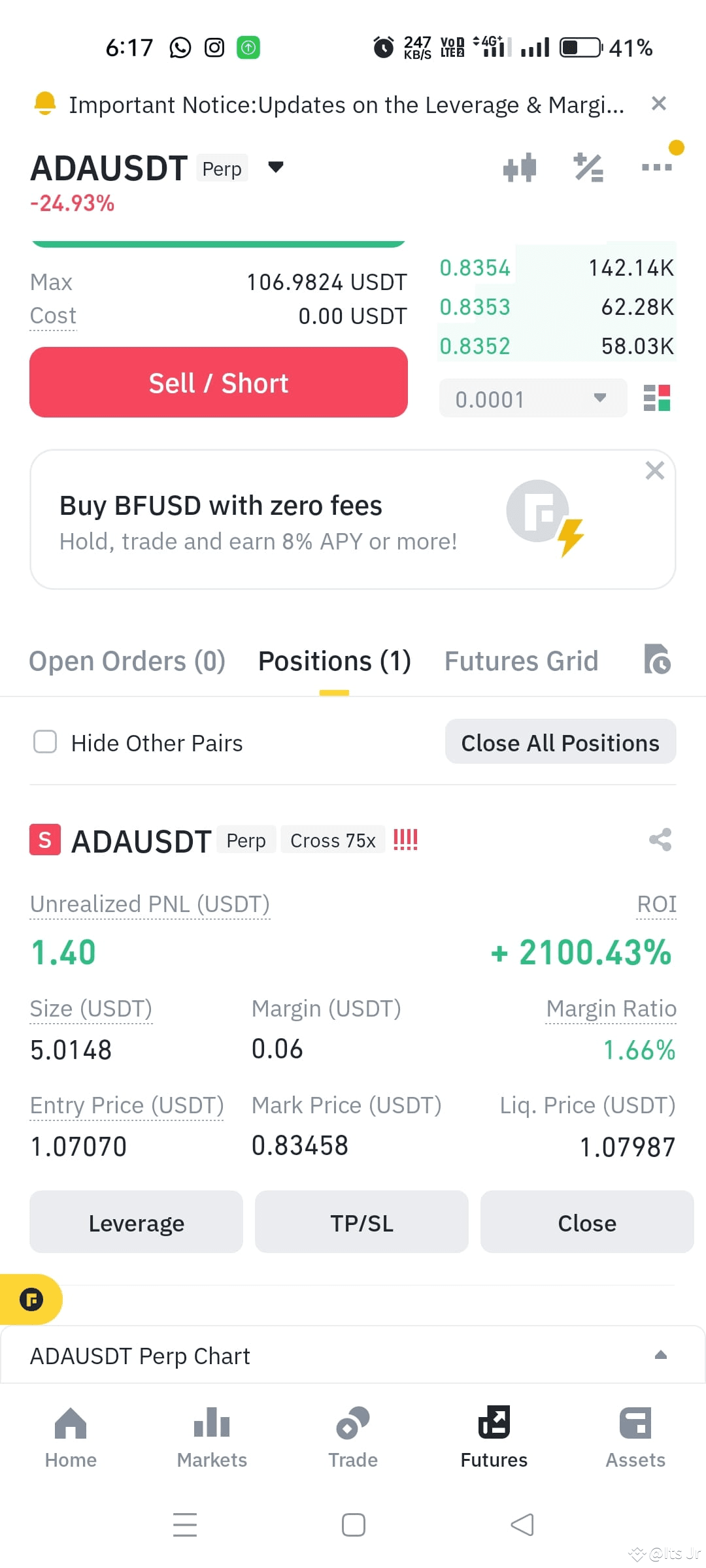Viewport: 706px width, 1568px height.
Task: Open the order history clock icon
Action: [657, 659]
